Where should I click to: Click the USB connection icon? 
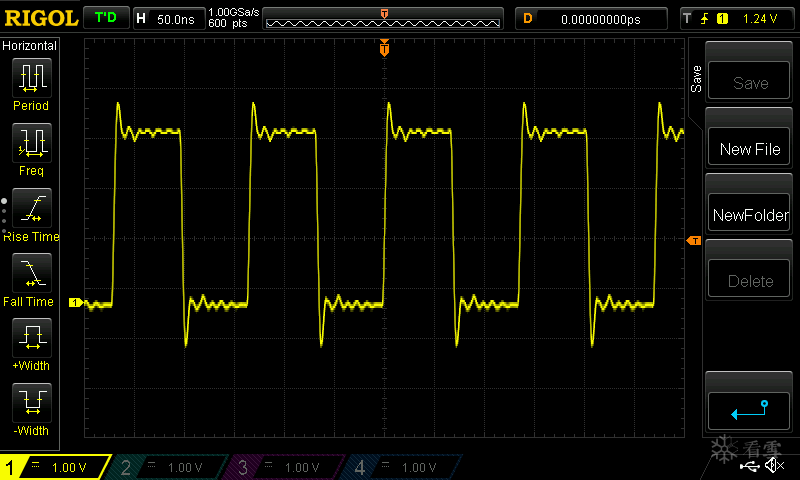point(749,466)
